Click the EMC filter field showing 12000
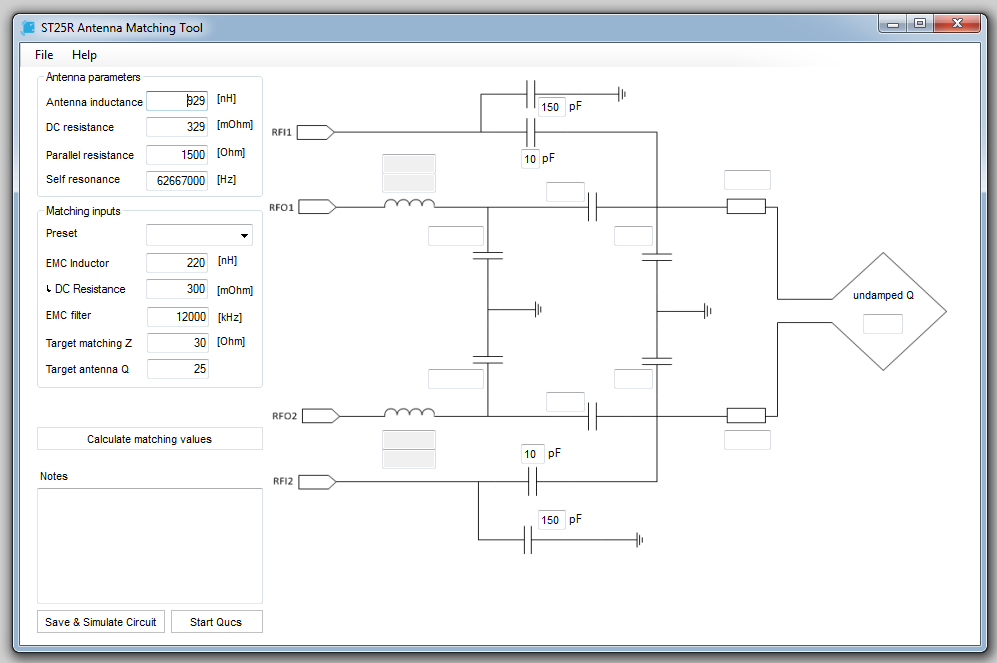This screenshot has height=663, width=997. coord(177,317)
